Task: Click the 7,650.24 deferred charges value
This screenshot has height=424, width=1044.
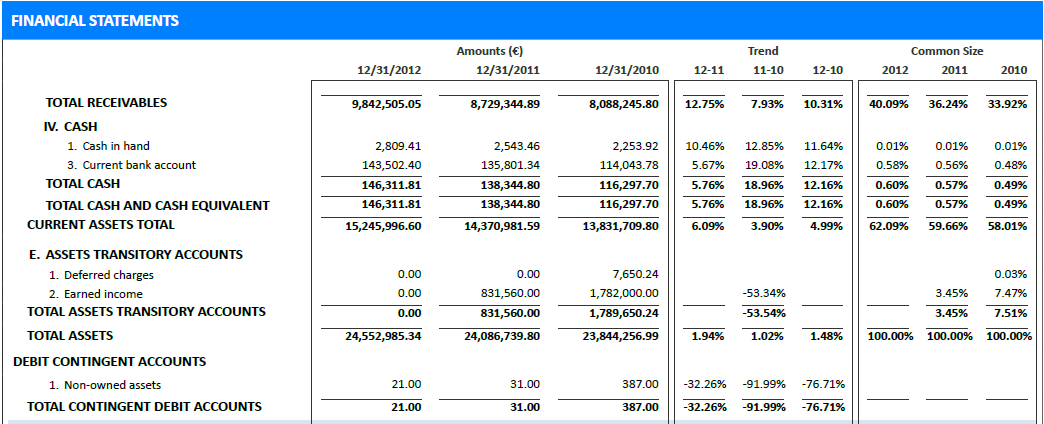Action: [x=632, y=274]
